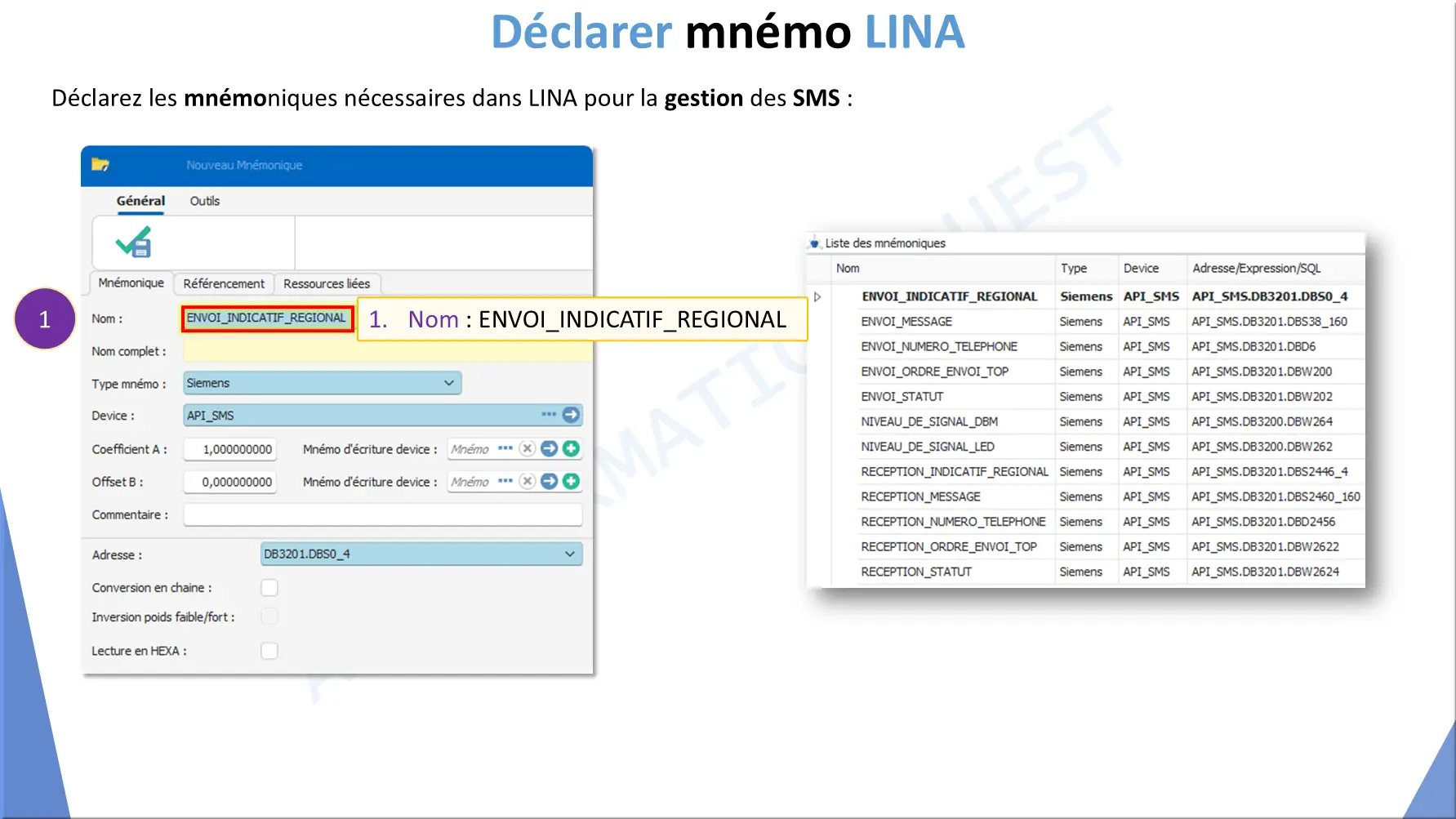
Task: Select the RECEPTION_MESSAGE row in the list
Action: [920, 496]
